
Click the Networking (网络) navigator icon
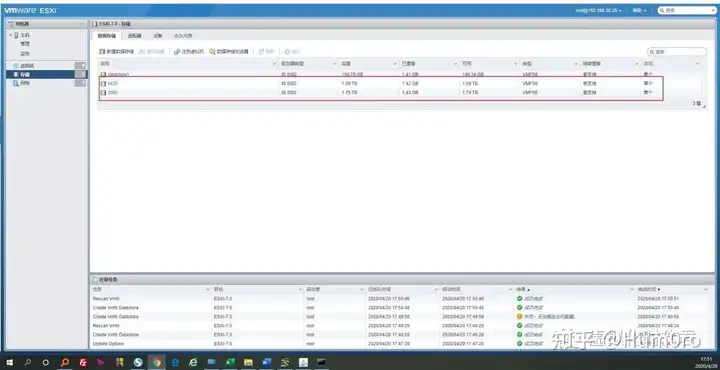(16, 83)
